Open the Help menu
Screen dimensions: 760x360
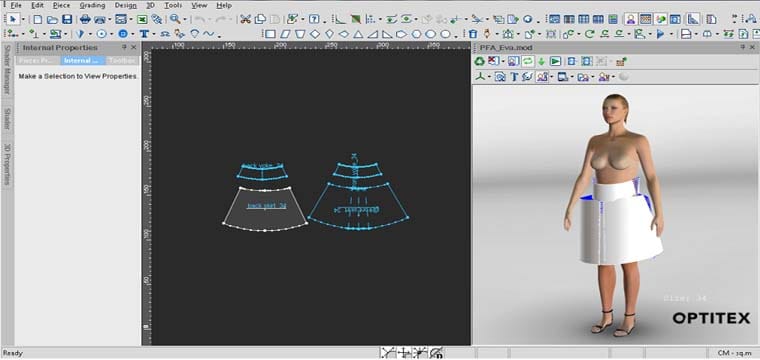(223, 5)
